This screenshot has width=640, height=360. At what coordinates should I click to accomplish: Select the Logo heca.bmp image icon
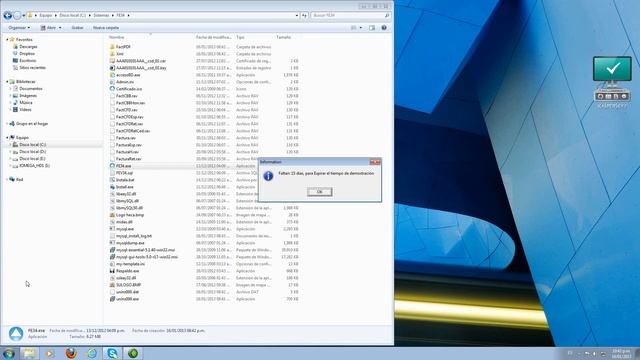tap(112, 215)
